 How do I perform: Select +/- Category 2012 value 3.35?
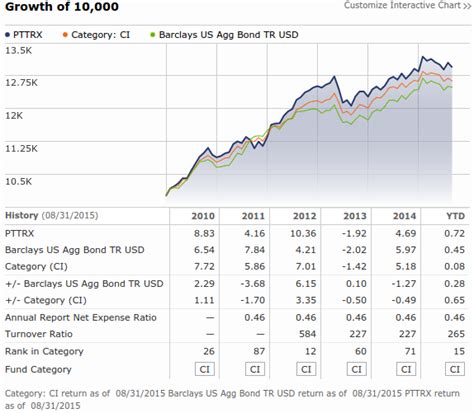click(305, 300)
